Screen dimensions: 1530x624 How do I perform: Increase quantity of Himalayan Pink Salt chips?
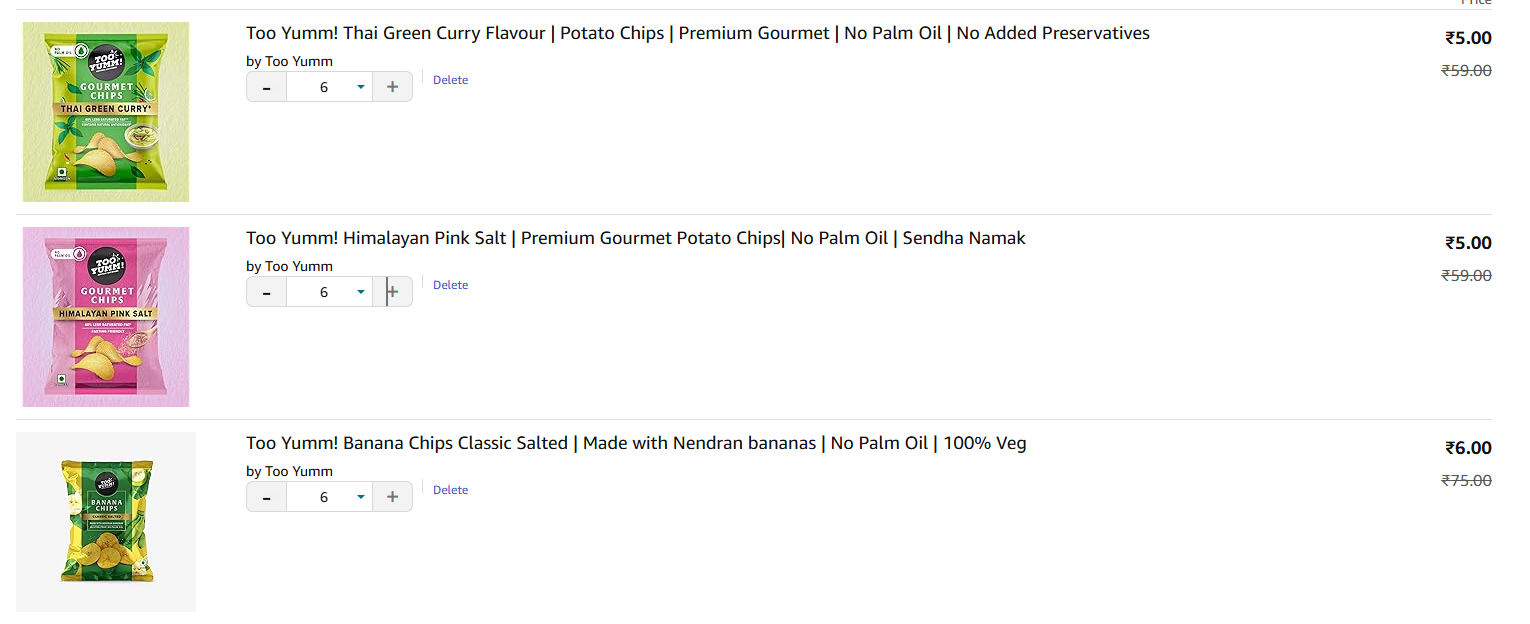pyautogui.click(x=393, y=292)
